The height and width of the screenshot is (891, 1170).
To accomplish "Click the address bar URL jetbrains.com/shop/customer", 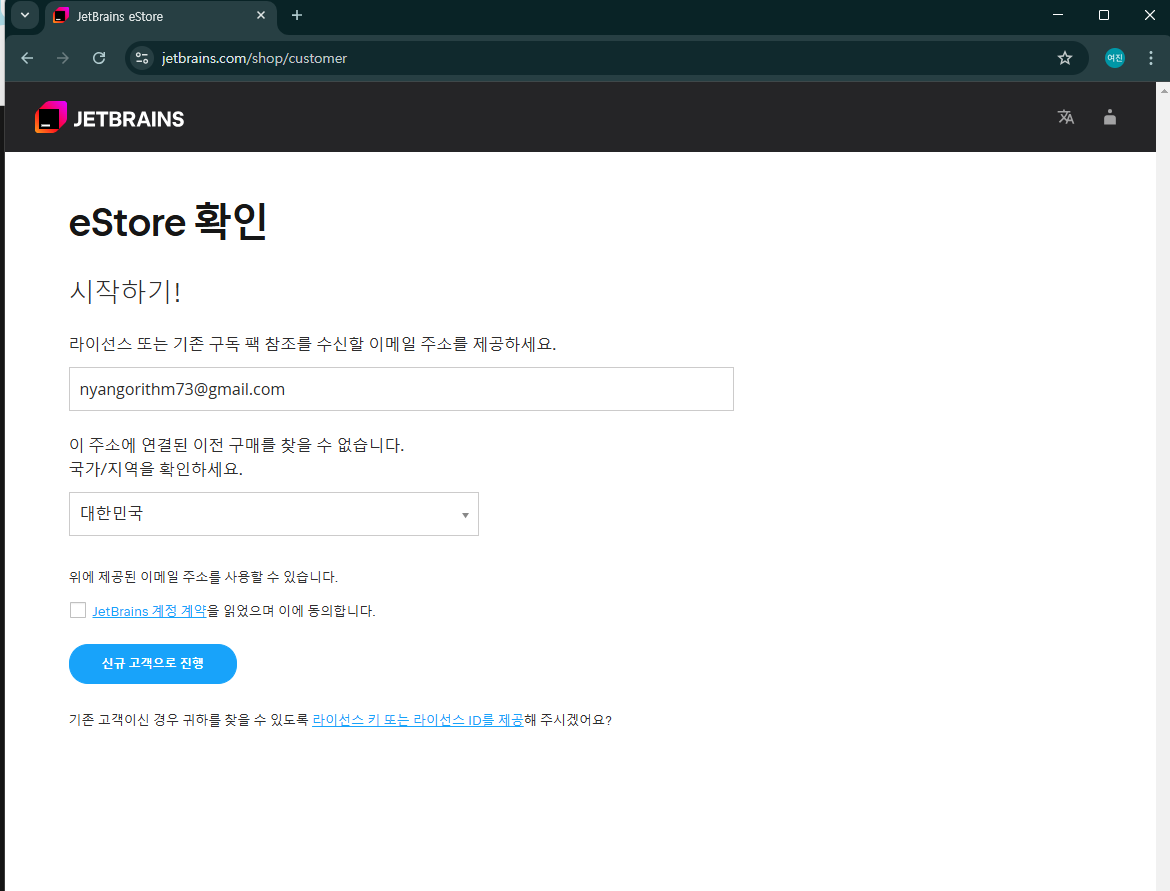I will point(254,58).
